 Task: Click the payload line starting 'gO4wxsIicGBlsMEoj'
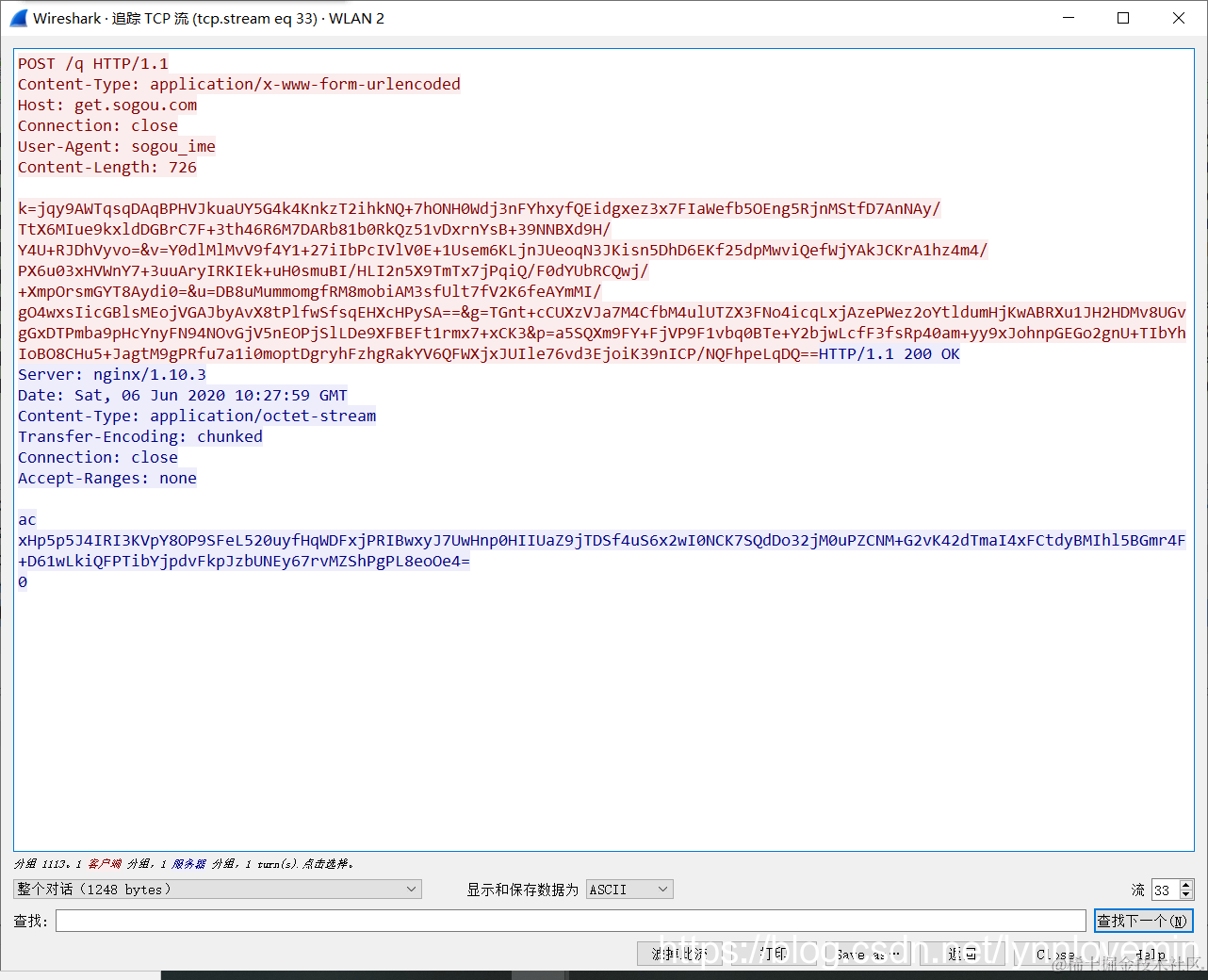coord(602,313)
